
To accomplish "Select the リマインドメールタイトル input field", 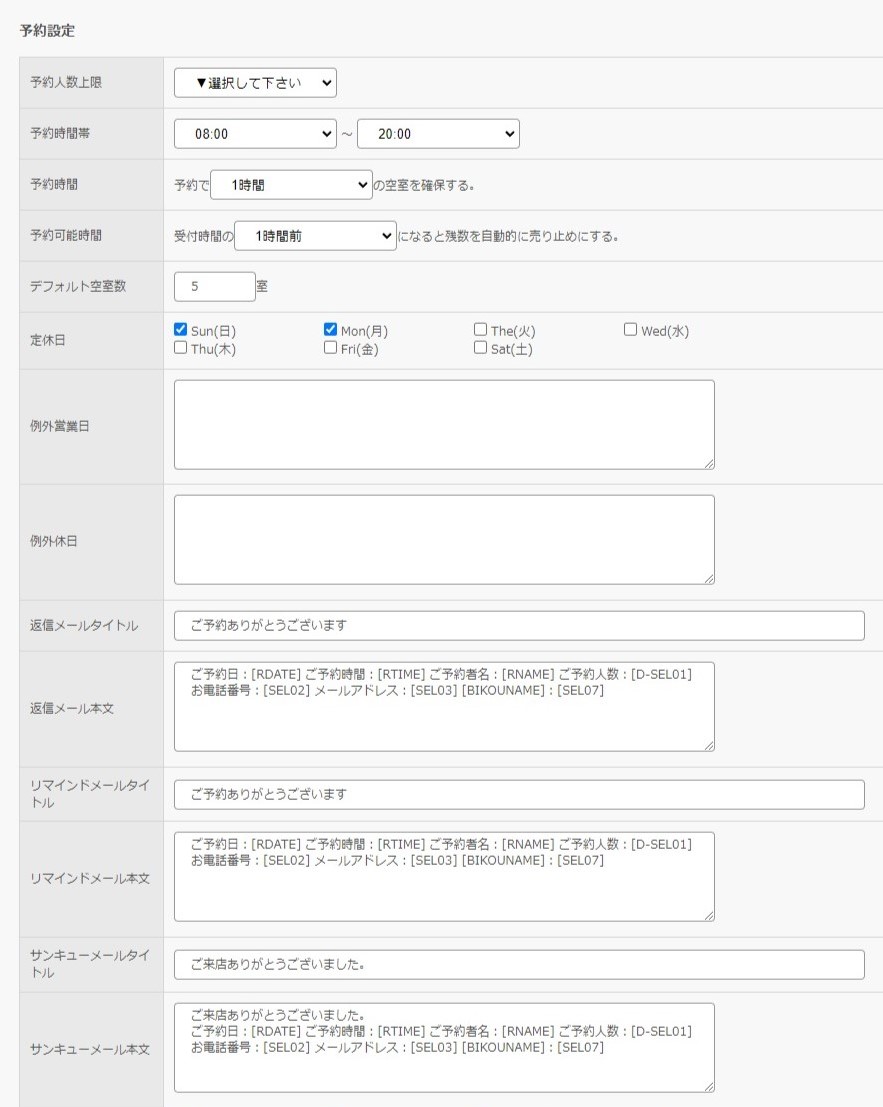I will pyautogui.click(x=519, y=794).
